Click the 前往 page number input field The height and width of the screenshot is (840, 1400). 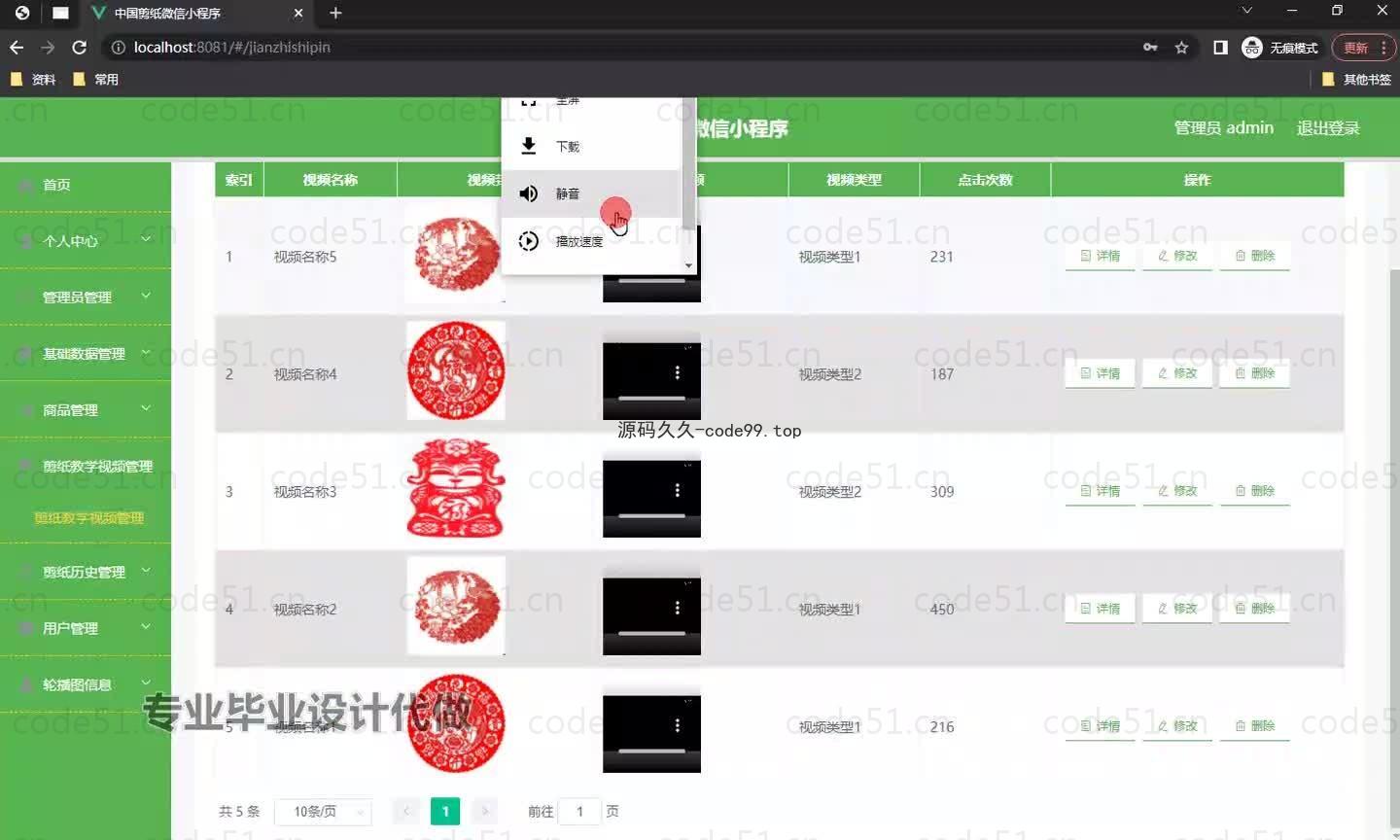580,811
